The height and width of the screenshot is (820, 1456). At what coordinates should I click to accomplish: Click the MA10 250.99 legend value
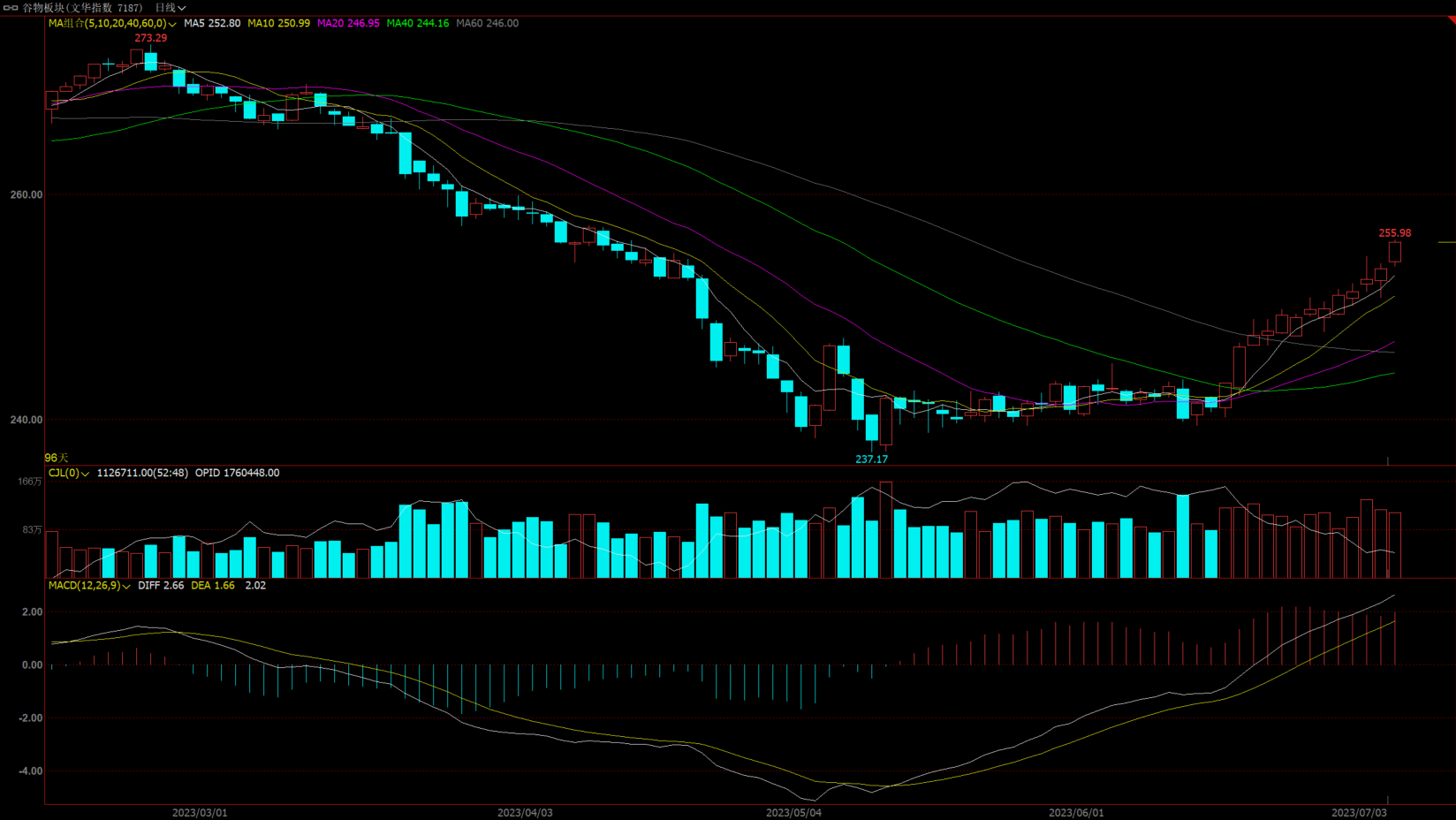tap(278, 23)
